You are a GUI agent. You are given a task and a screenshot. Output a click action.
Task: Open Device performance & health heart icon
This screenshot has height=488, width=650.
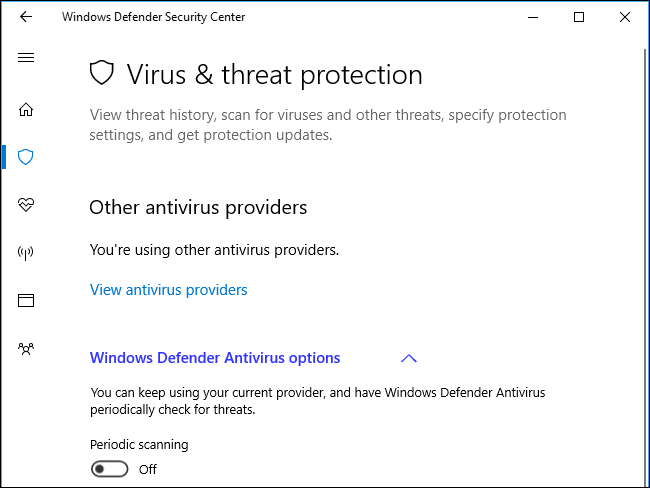point(26,205)
